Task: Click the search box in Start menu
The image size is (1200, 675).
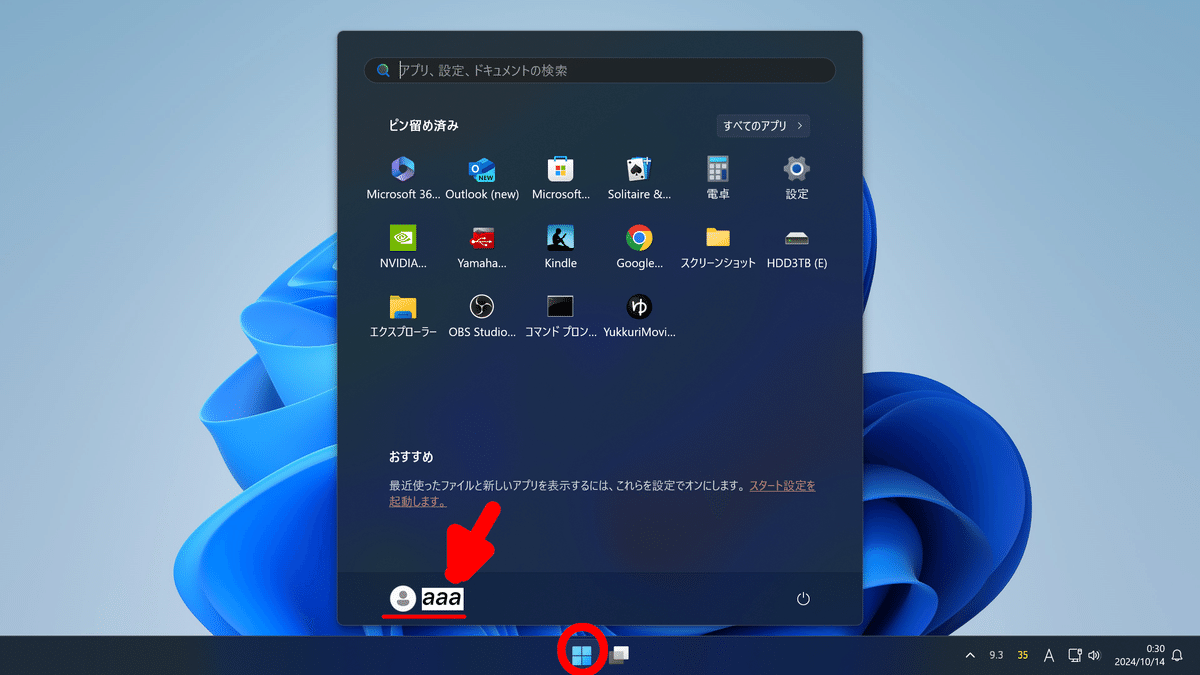Action: point(600,70)
